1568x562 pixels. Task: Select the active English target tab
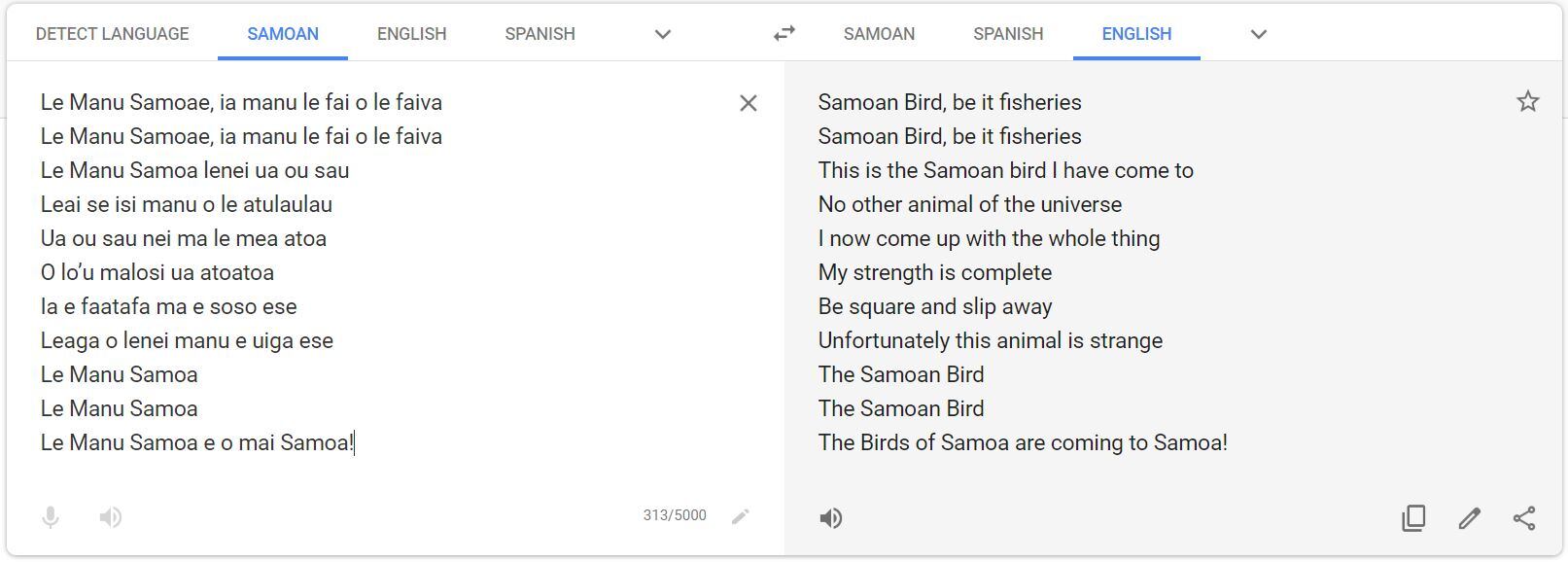click(x=1136, y=34)
